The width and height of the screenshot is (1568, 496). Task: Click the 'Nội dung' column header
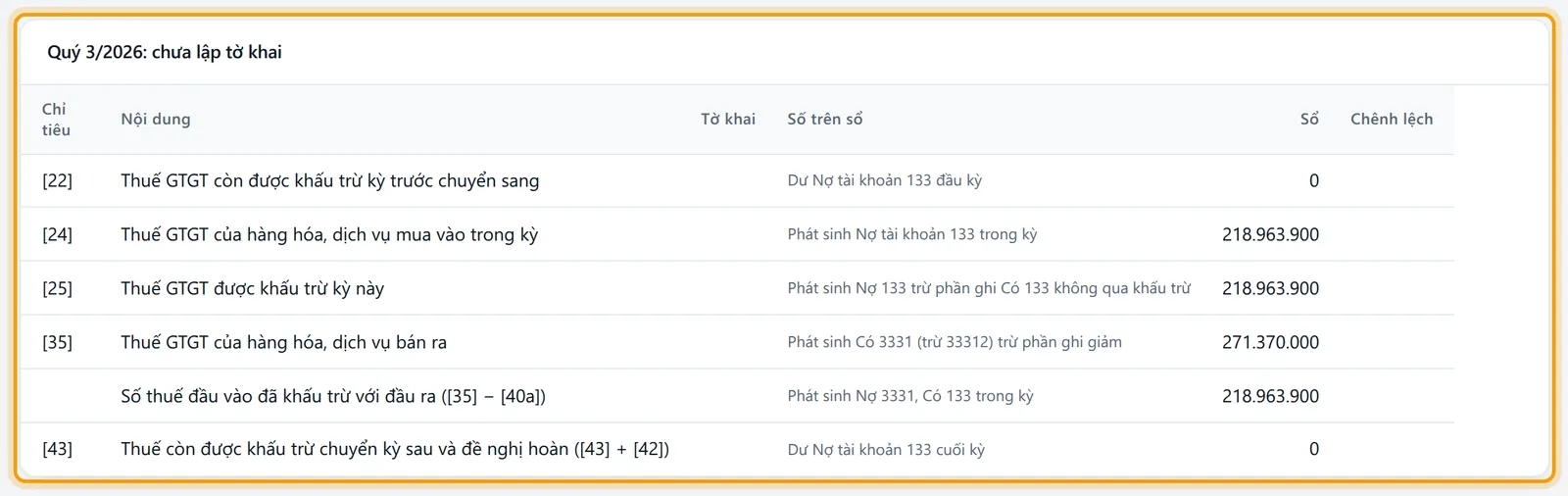click(x=156, y=120)
